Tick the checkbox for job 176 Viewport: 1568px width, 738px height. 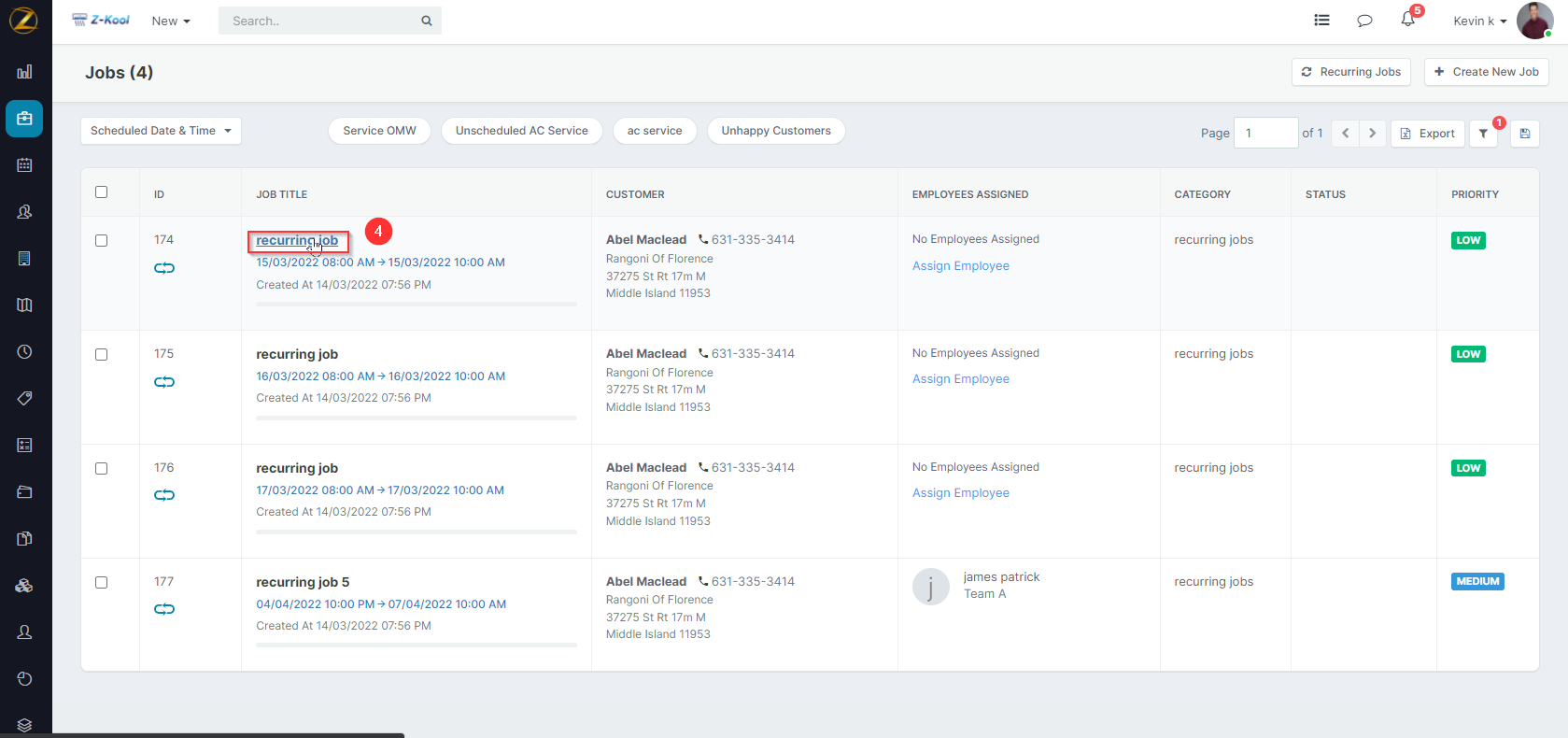(102, 469)
